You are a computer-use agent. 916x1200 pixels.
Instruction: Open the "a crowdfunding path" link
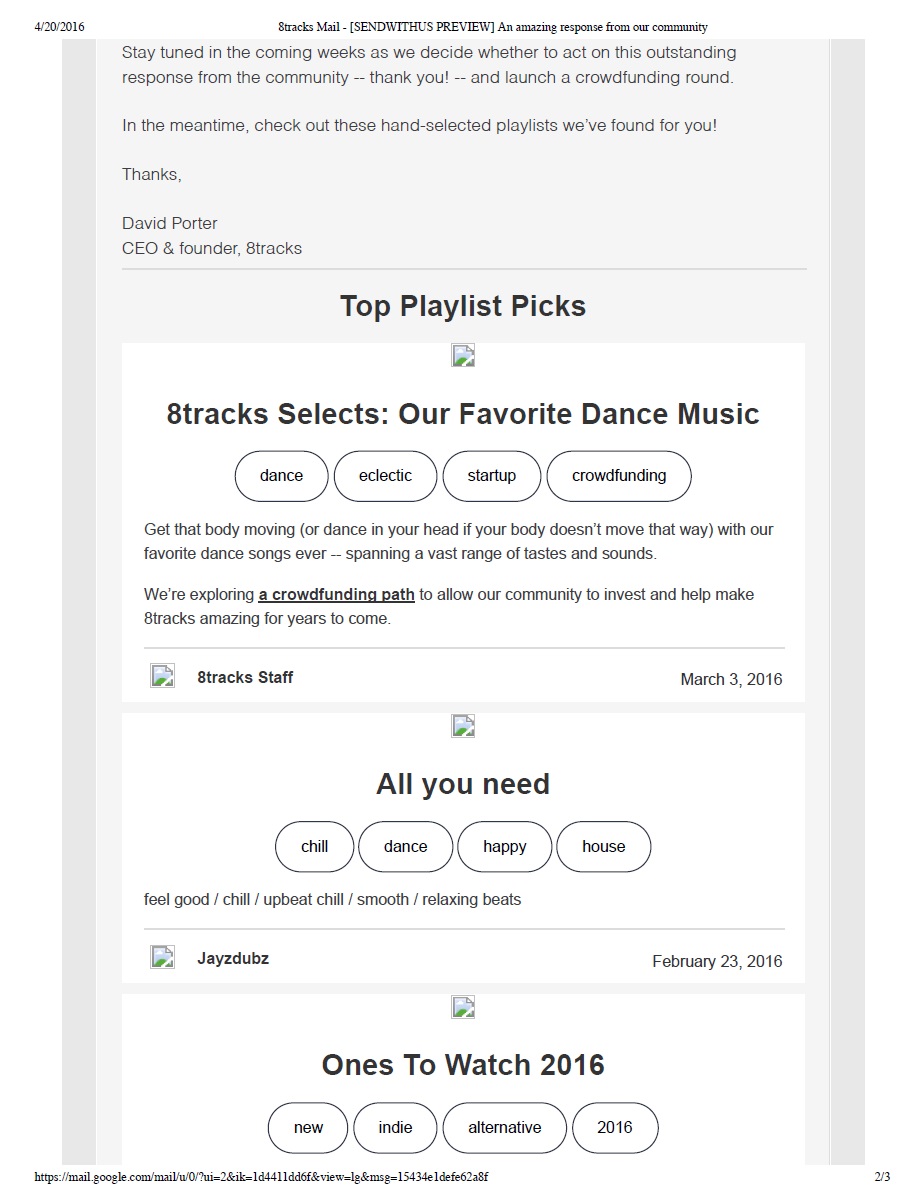336,594
